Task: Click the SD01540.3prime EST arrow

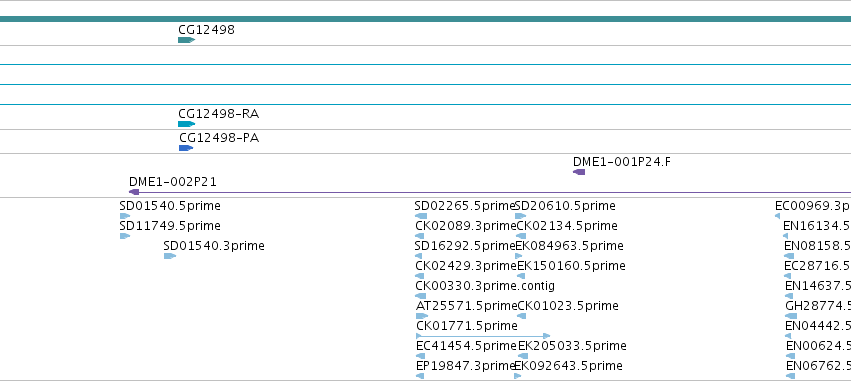Action: click(x=170, y=256)
